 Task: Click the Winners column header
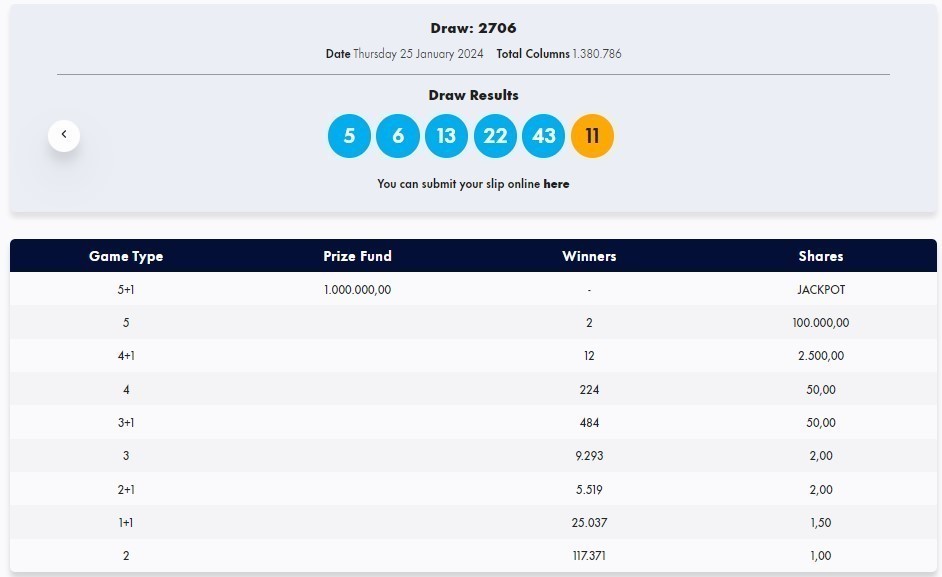click(589, 256)
